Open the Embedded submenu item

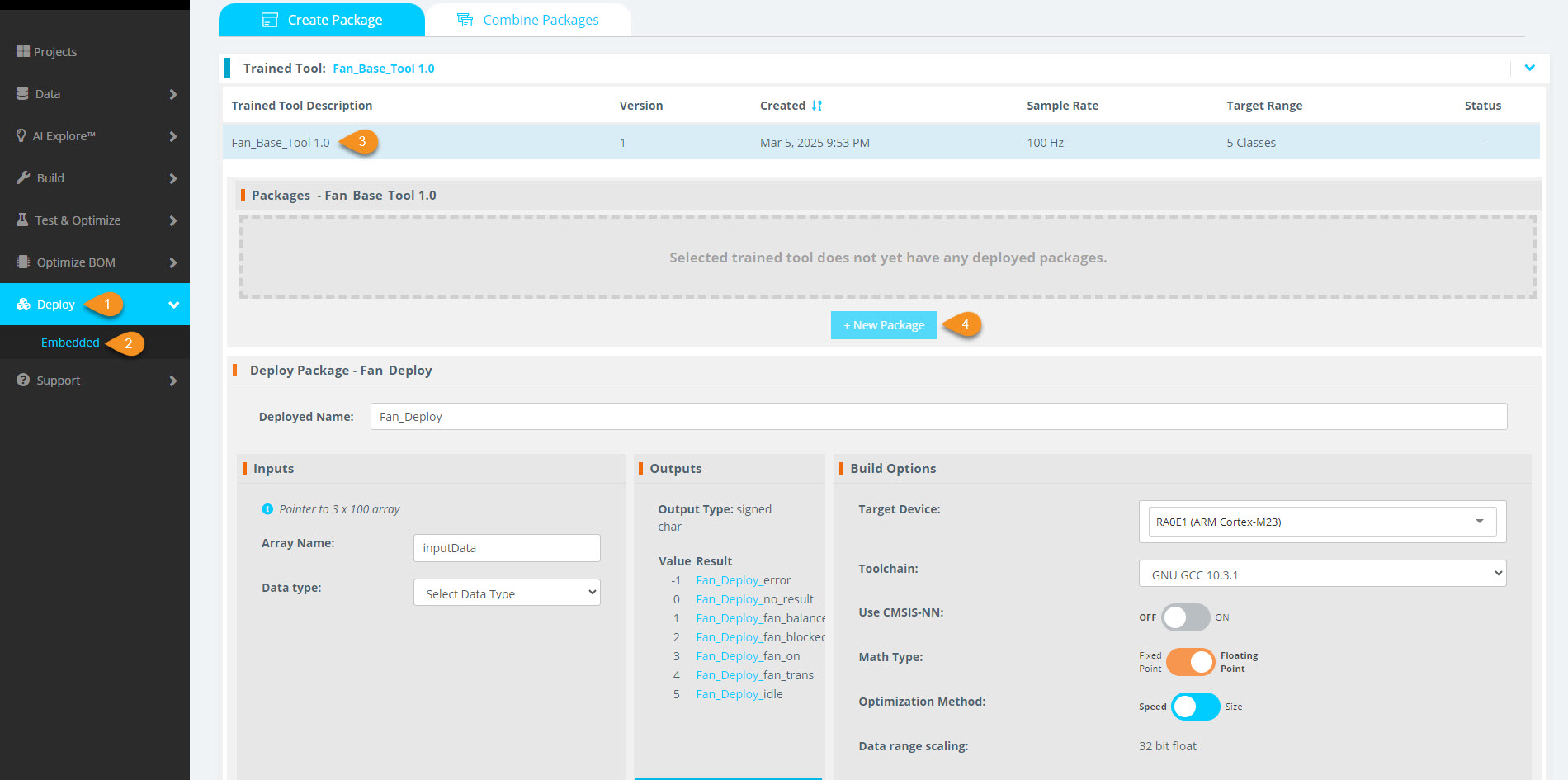click(x=70, y=343)
